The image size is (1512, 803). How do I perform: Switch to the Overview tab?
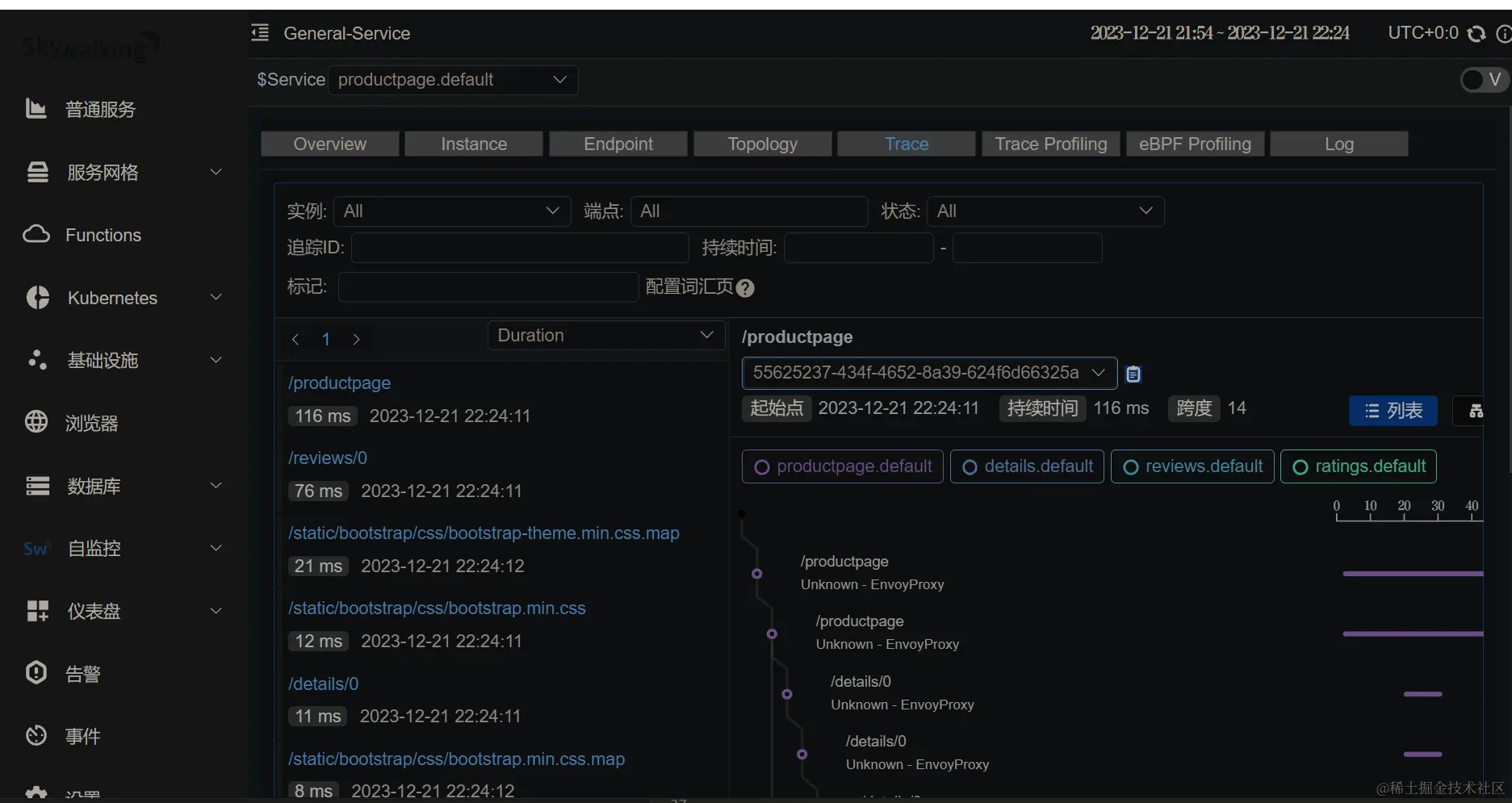point(330,144)
